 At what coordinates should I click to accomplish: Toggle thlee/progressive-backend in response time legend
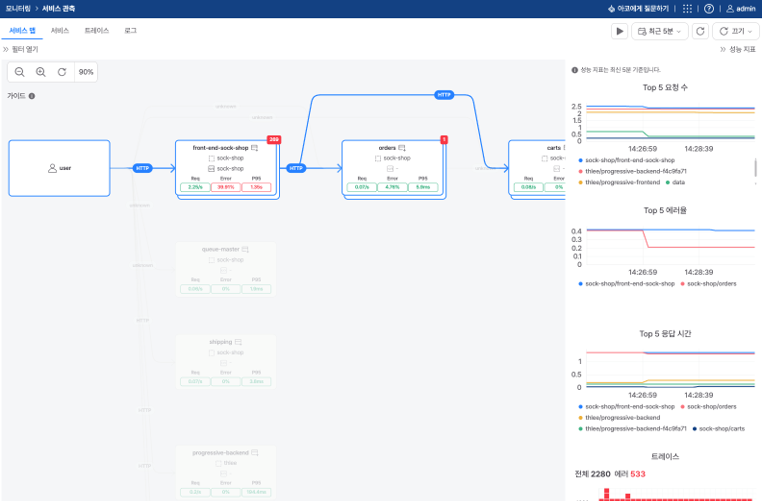(x=620, y=417)
